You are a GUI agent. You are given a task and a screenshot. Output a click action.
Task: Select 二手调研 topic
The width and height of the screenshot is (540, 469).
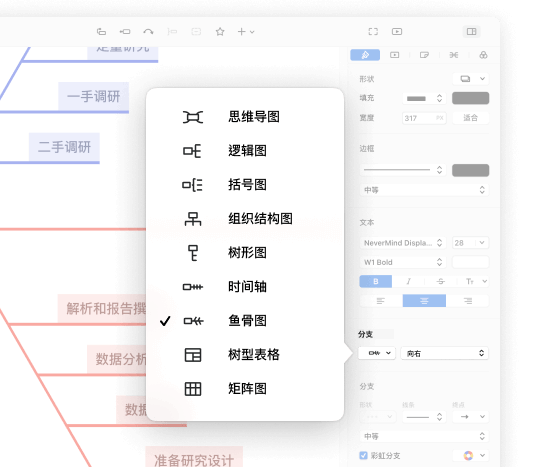[x=64, y=147]
